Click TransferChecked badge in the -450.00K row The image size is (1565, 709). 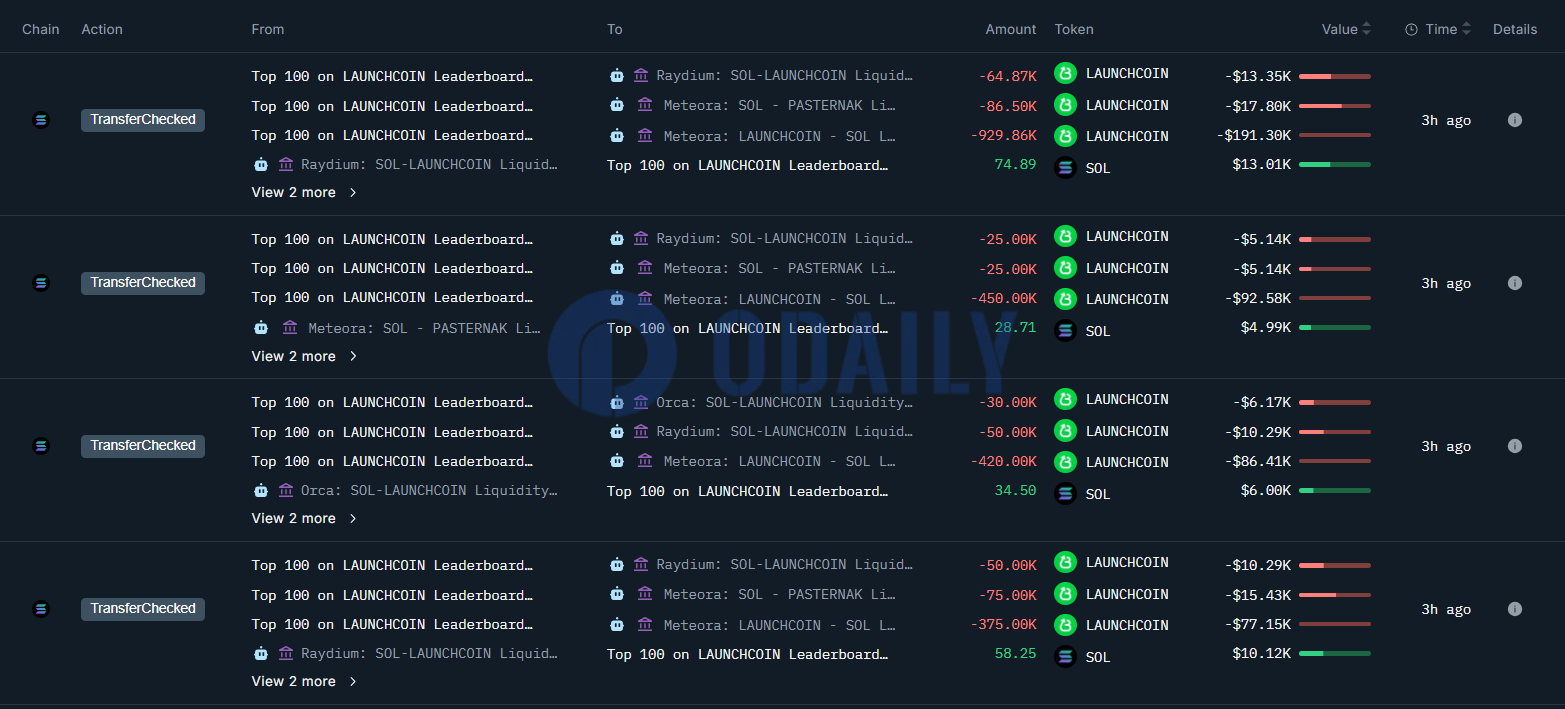143,283
